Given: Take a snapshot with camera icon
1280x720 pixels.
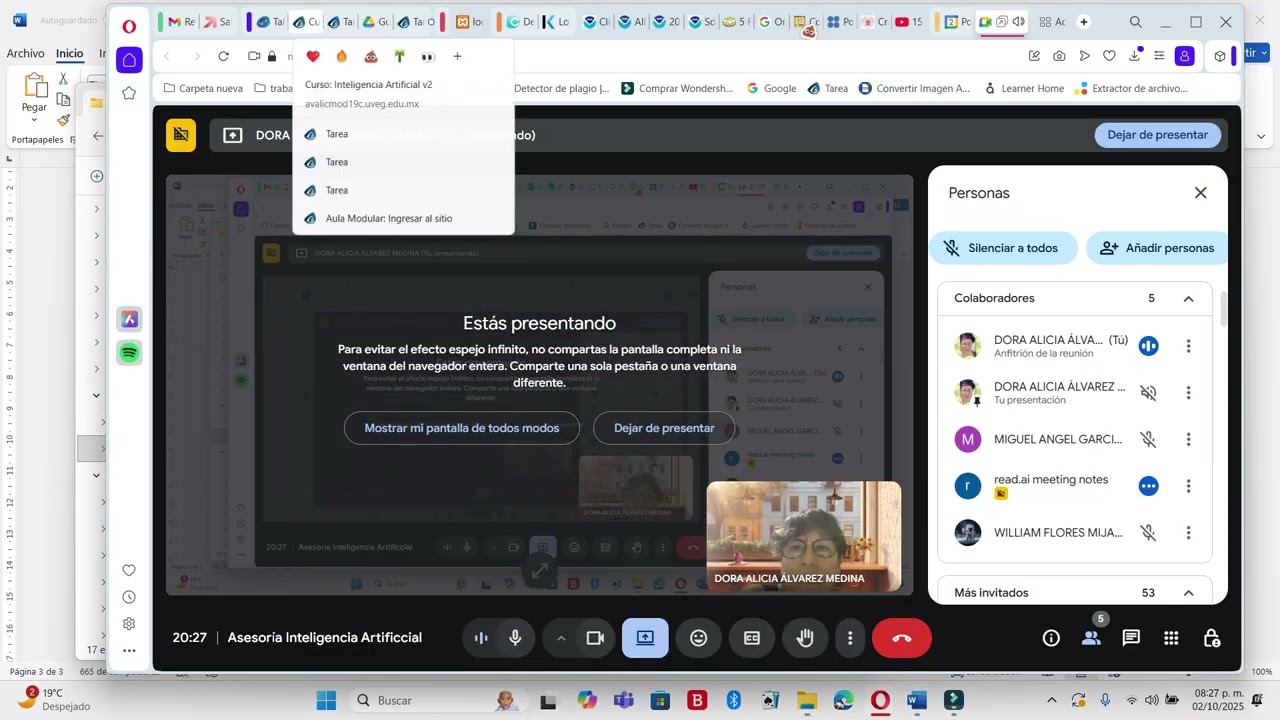Looking at the screenshot, I should tap(1059, 57).
